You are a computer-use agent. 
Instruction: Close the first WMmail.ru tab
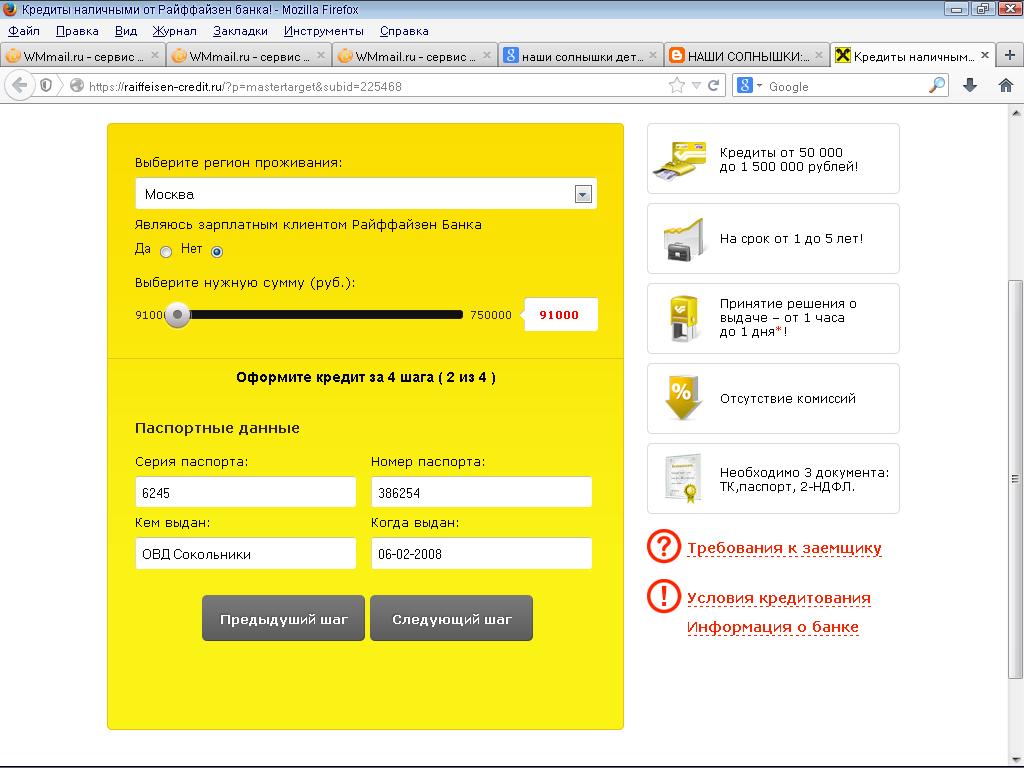[x=155, y=56]
